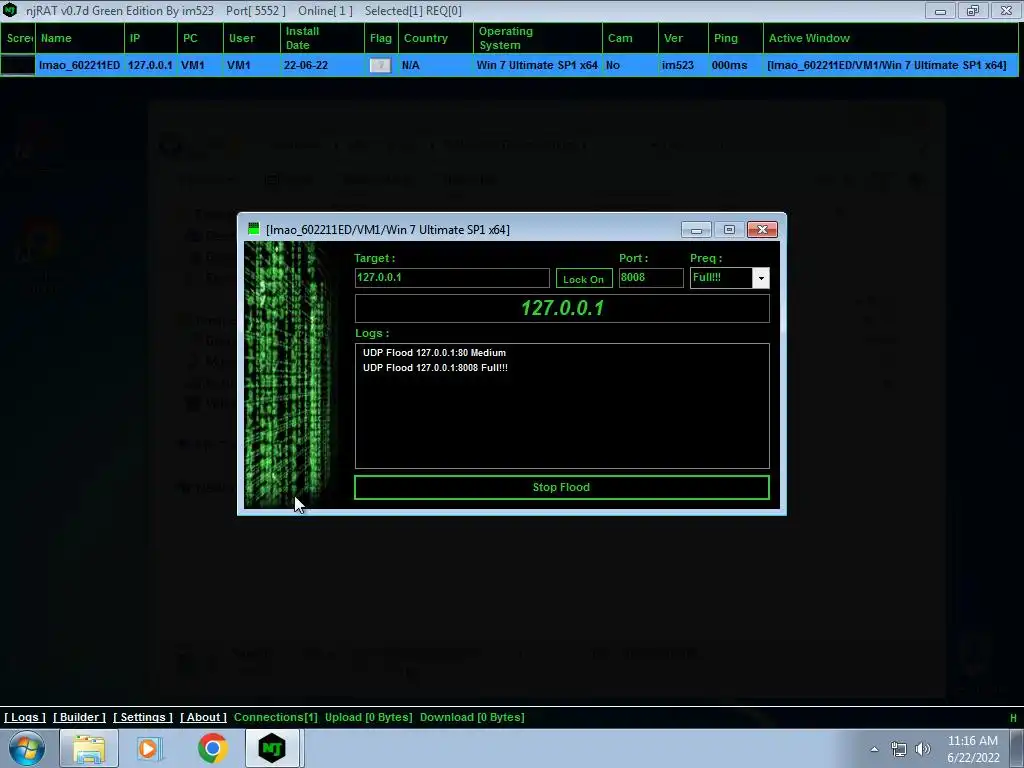Click the Stop Flood button
This screenshot has width=1024, height=768.
(562, 487)
